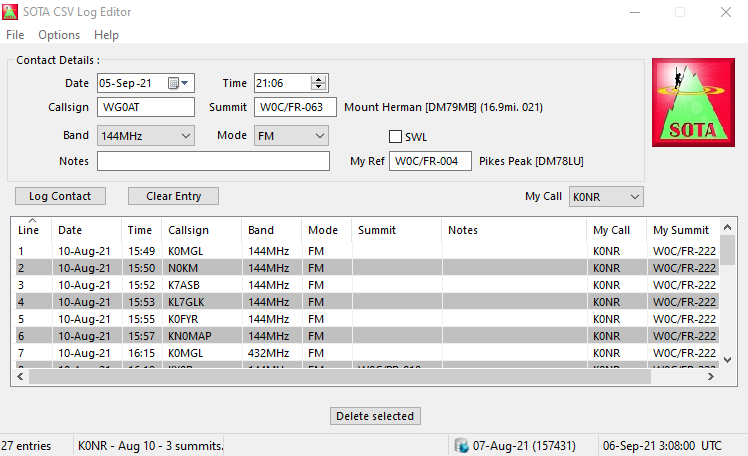Open the Date calendar picker icon
The image size is (748, 456).
tap(174, 83)
